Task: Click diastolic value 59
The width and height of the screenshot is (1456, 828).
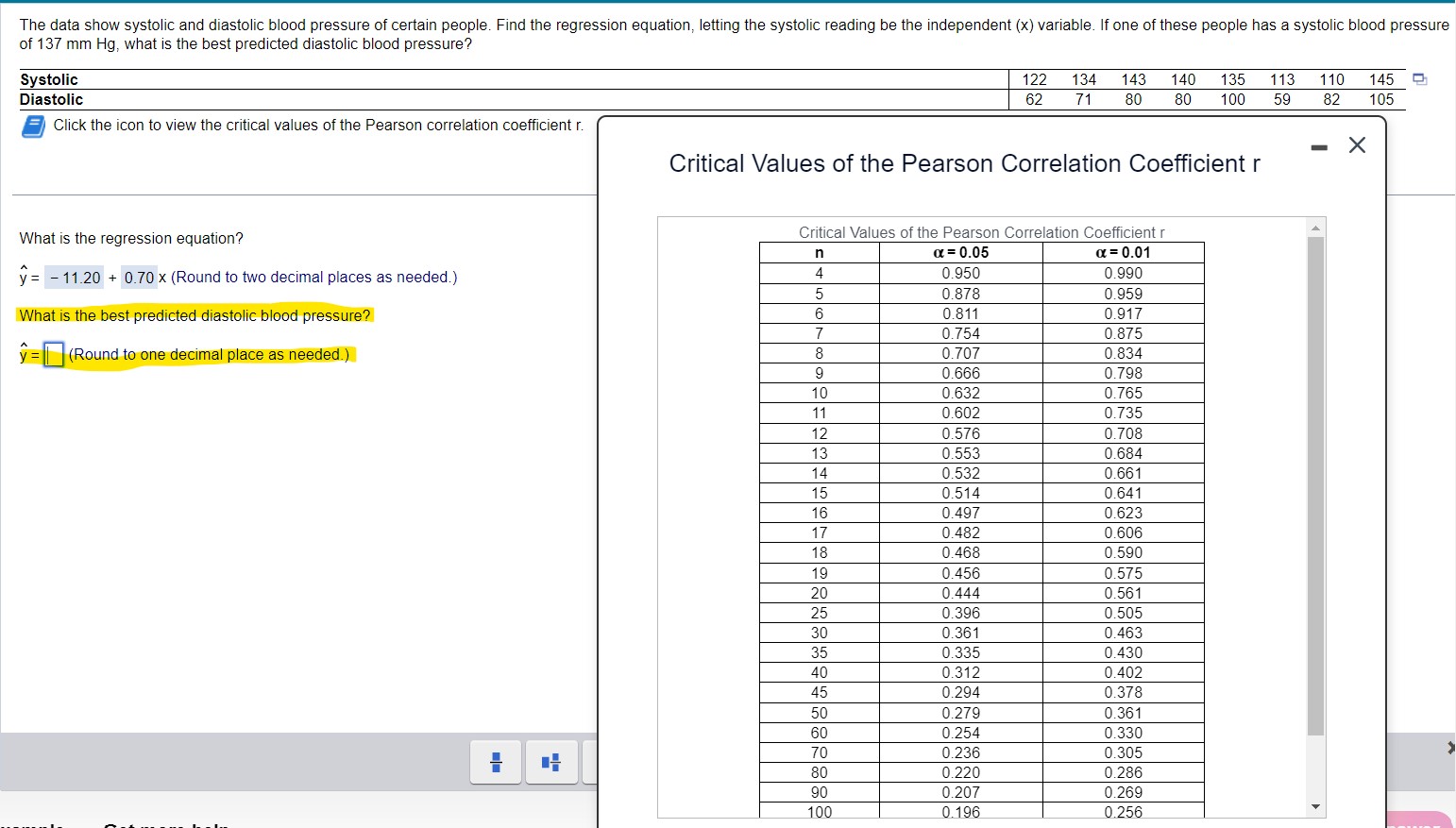Action: (x=1282, y=99)
